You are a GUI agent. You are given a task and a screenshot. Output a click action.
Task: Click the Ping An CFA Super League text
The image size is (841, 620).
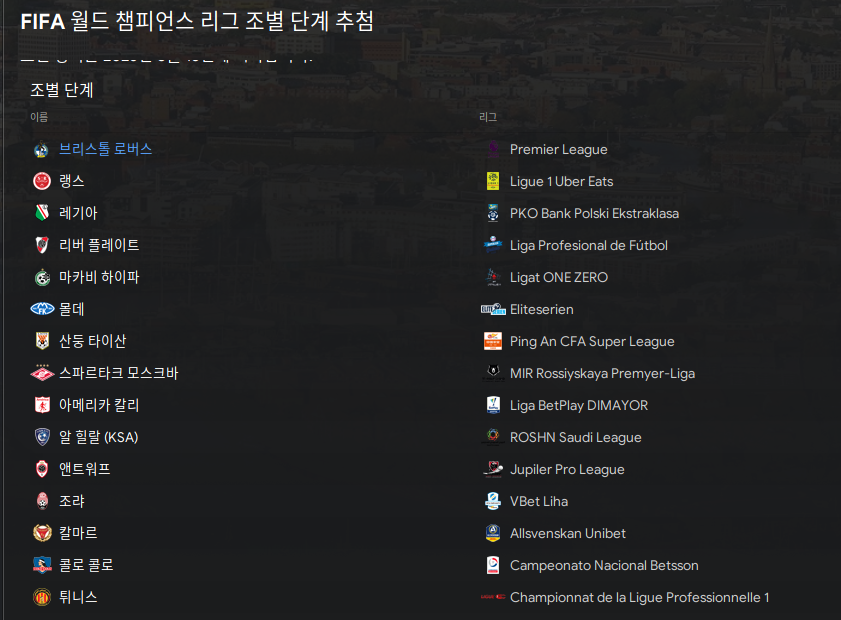592,342
